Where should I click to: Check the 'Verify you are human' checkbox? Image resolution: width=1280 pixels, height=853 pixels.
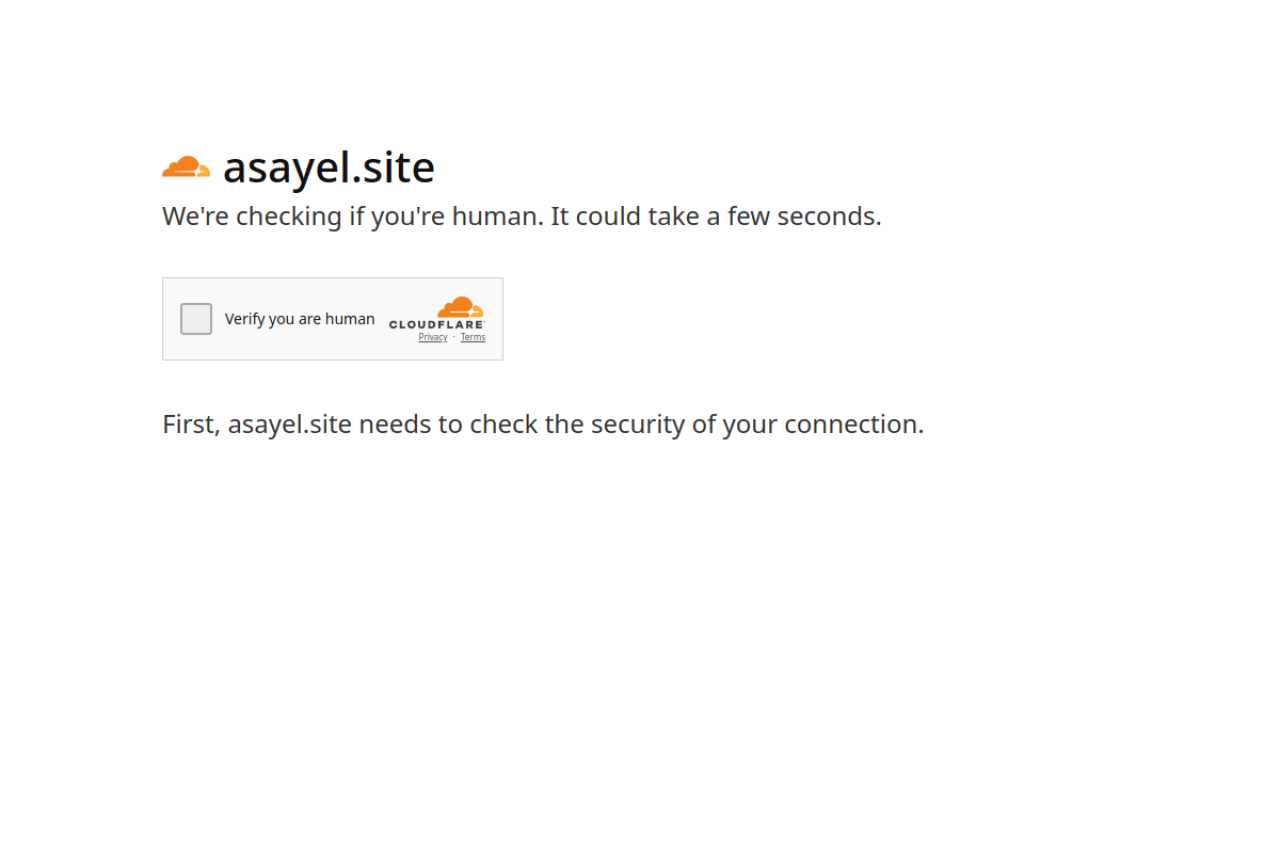(x=196, y=319)
